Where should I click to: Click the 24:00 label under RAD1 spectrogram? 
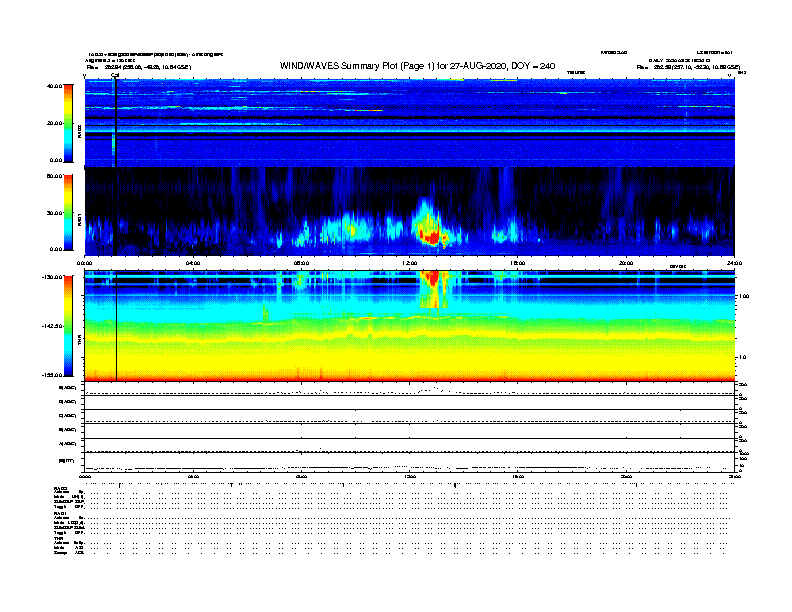pyautogui.click(x=734, y=263)
